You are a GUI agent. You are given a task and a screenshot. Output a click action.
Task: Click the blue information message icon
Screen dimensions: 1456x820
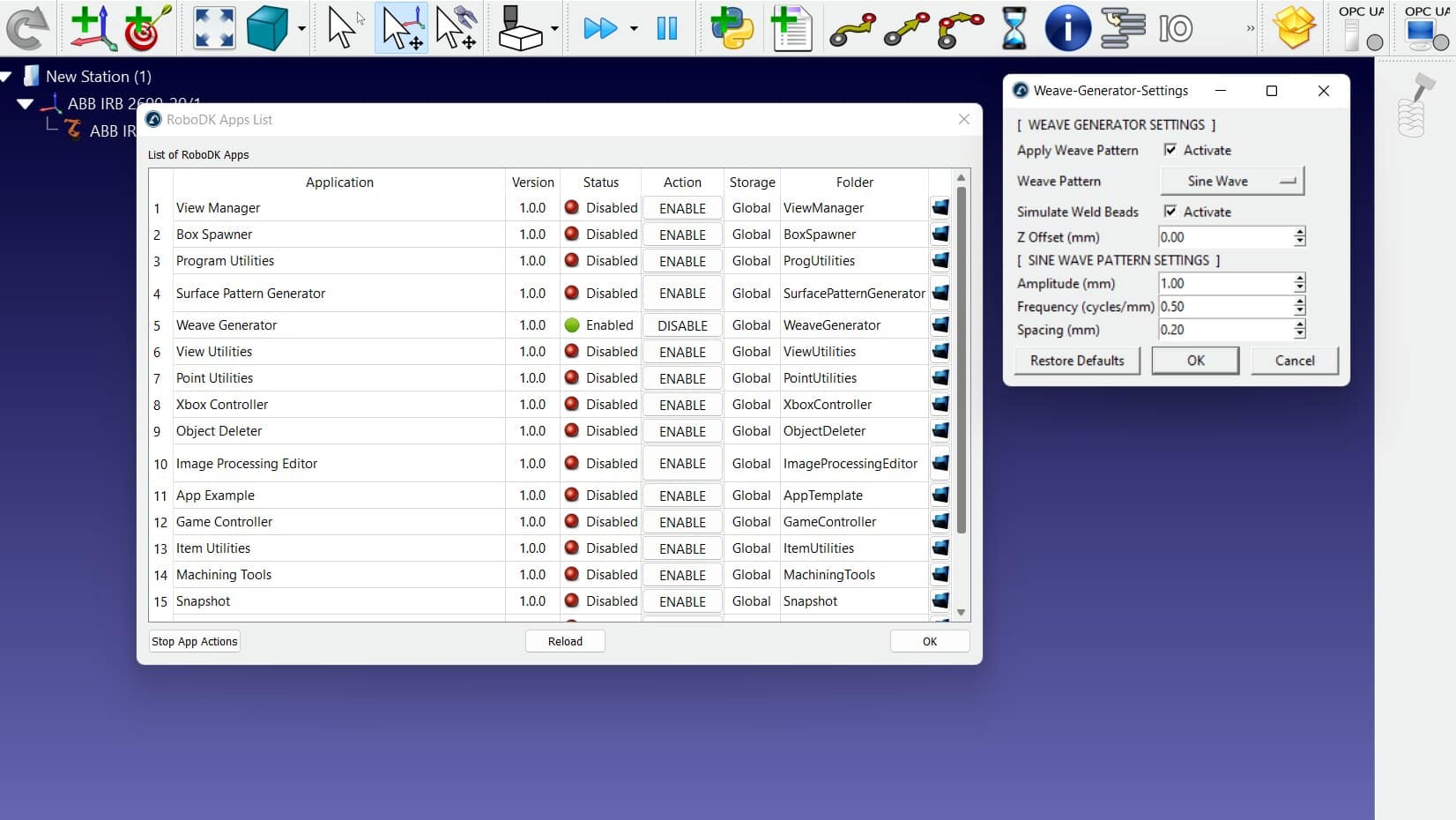1066,28
